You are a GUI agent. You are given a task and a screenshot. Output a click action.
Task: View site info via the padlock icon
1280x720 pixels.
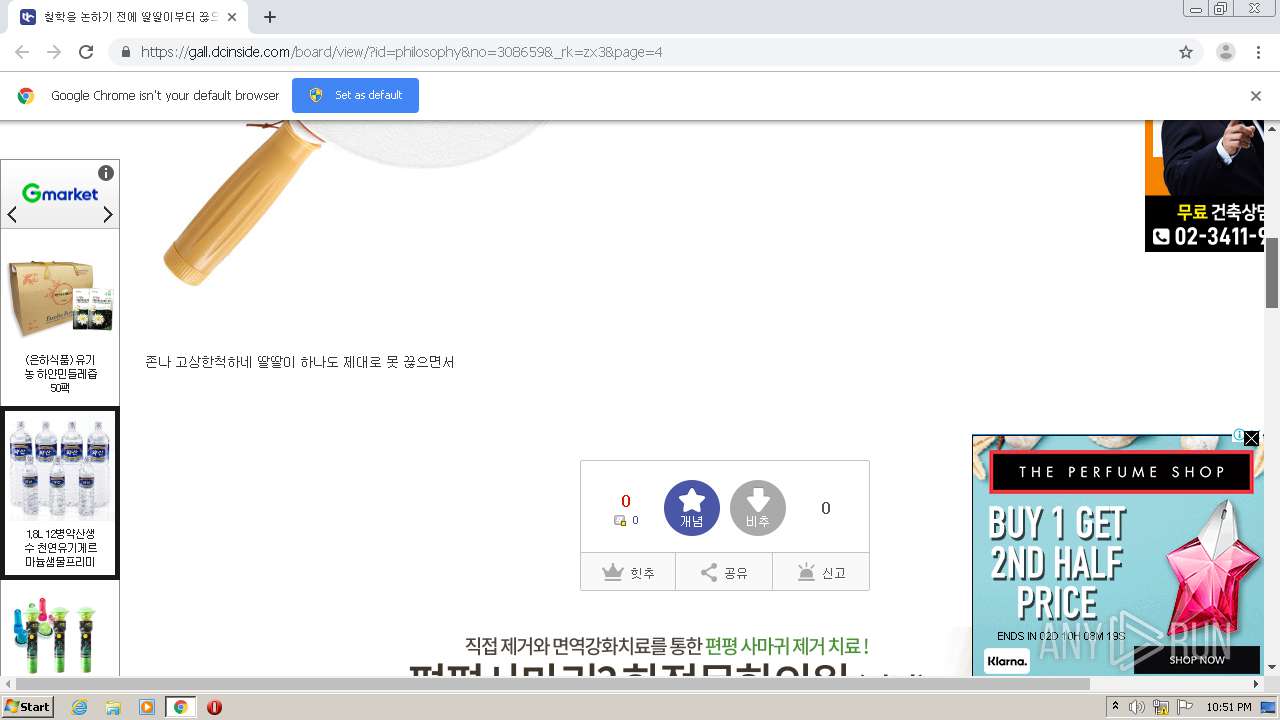click(125, 52)
